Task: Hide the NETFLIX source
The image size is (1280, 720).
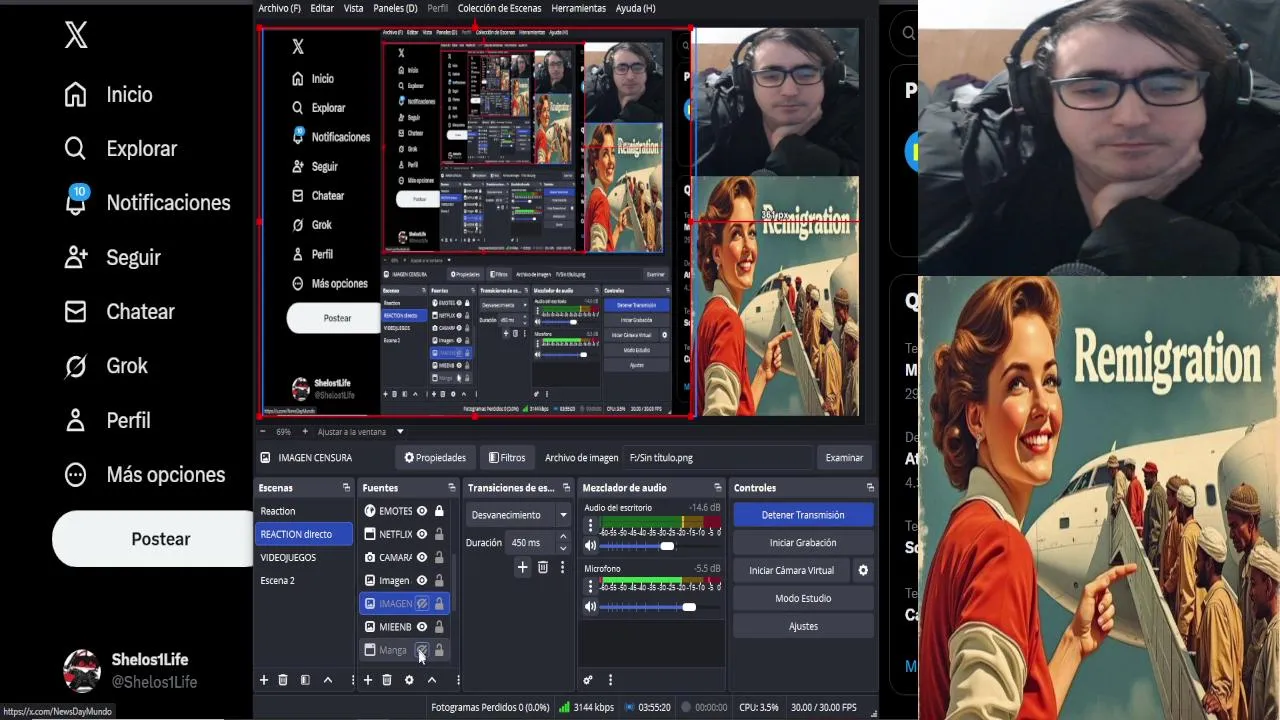Action: click(x=422, y=534)
